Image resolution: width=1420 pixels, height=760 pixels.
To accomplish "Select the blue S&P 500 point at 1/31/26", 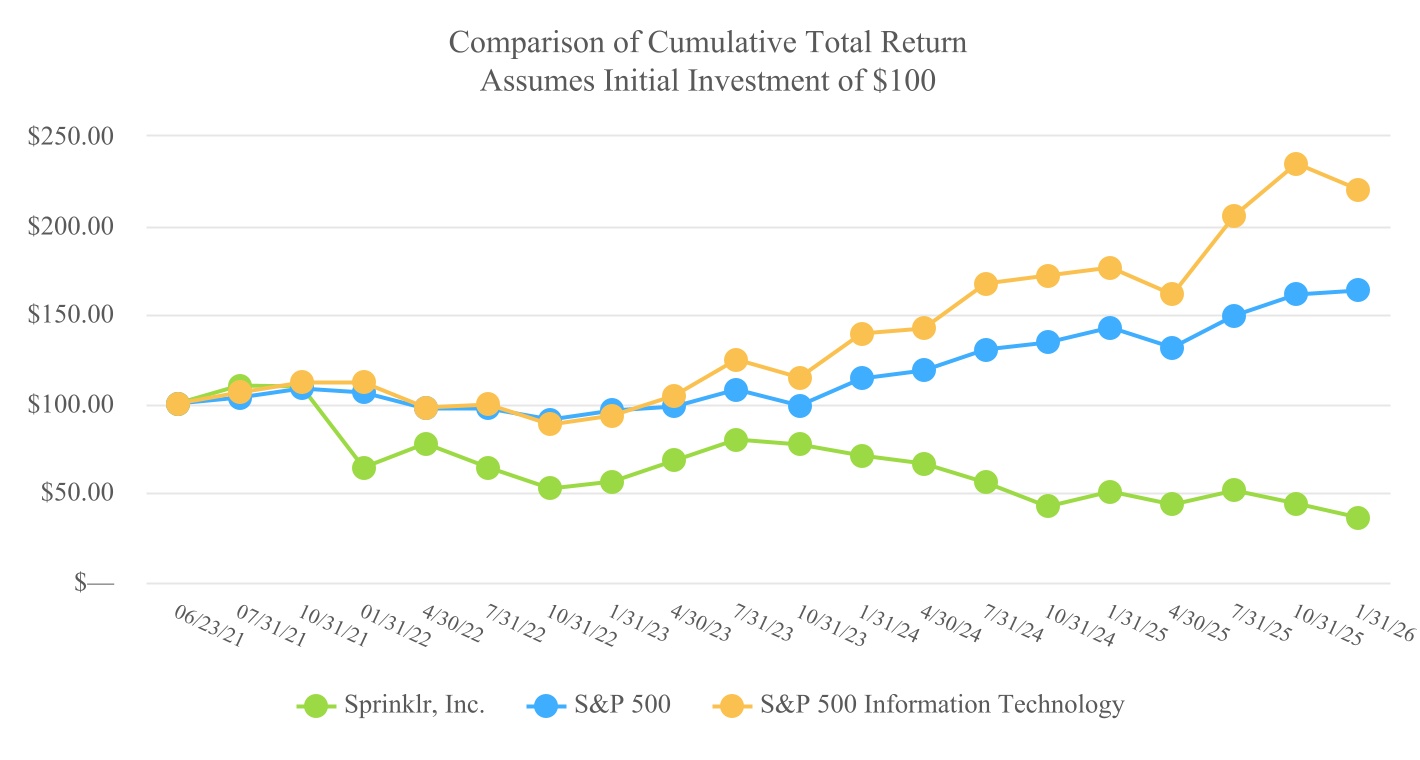I will pyautogui.click(x=1358, y=290).
